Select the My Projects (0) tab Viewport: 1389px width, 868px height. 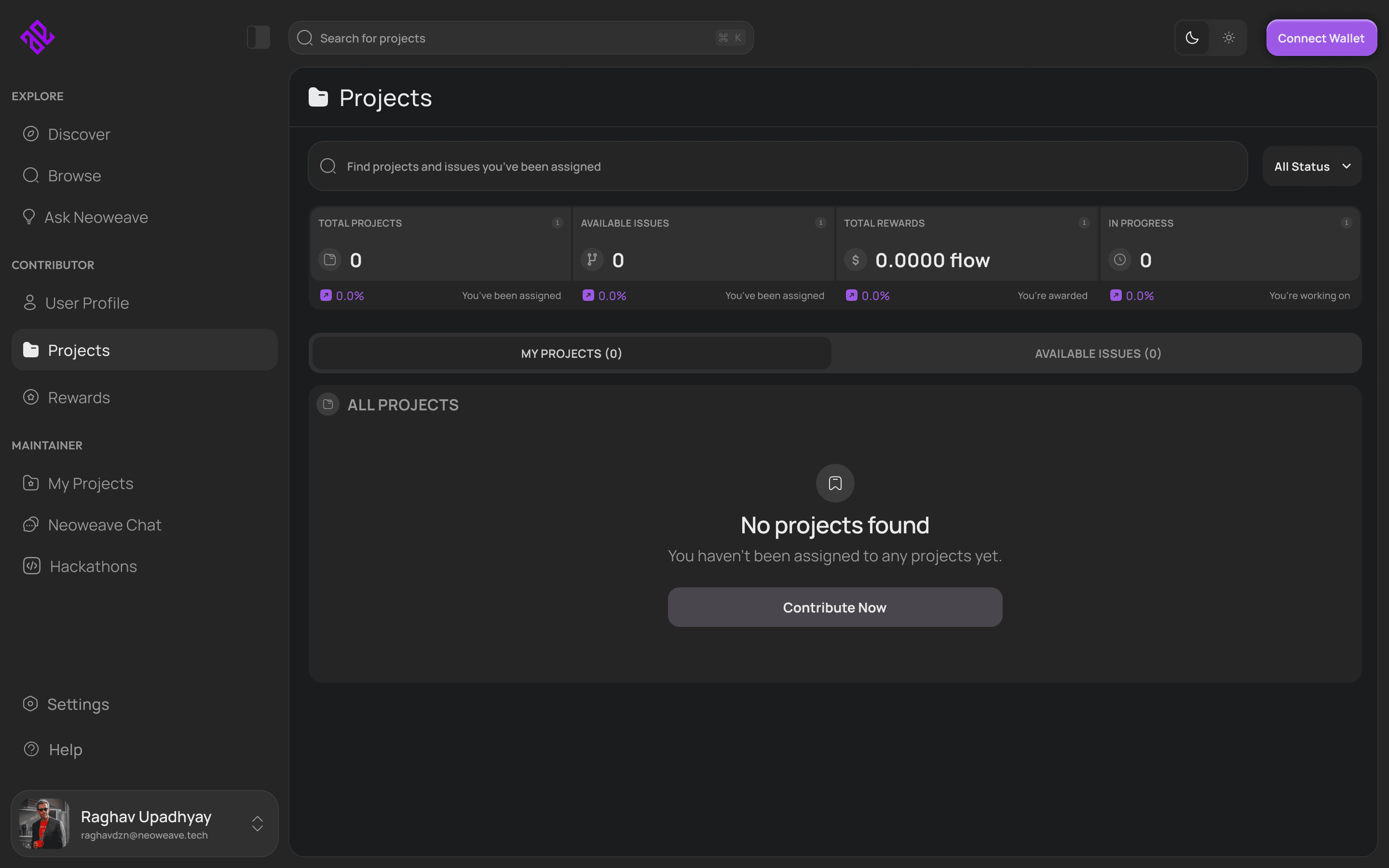click(x=571, y=353)
